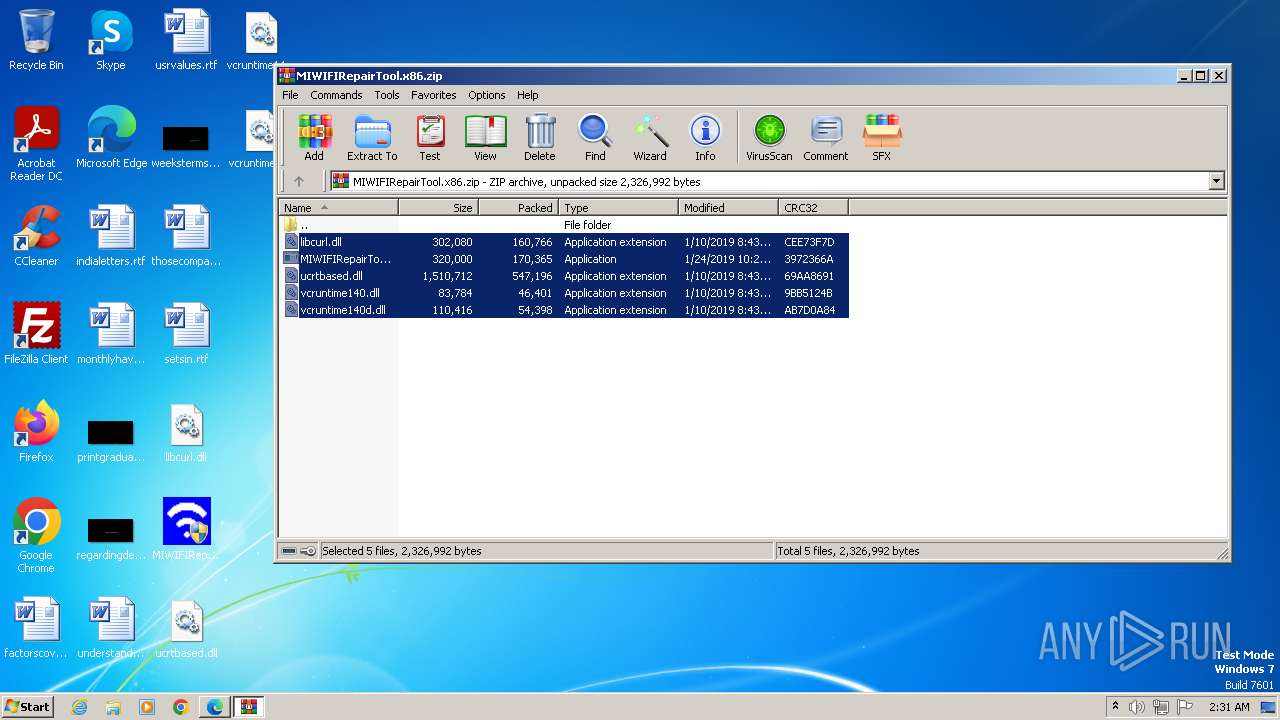Sort by Size column header

point(439,208)
